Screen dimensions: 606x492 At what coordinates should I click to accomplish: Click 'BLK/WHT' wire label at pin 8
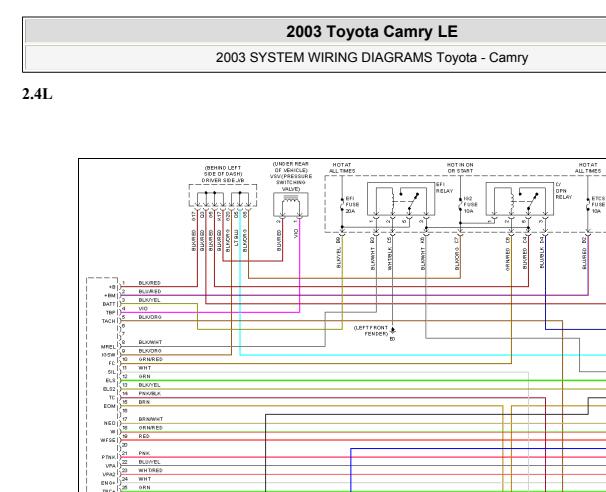150,342
